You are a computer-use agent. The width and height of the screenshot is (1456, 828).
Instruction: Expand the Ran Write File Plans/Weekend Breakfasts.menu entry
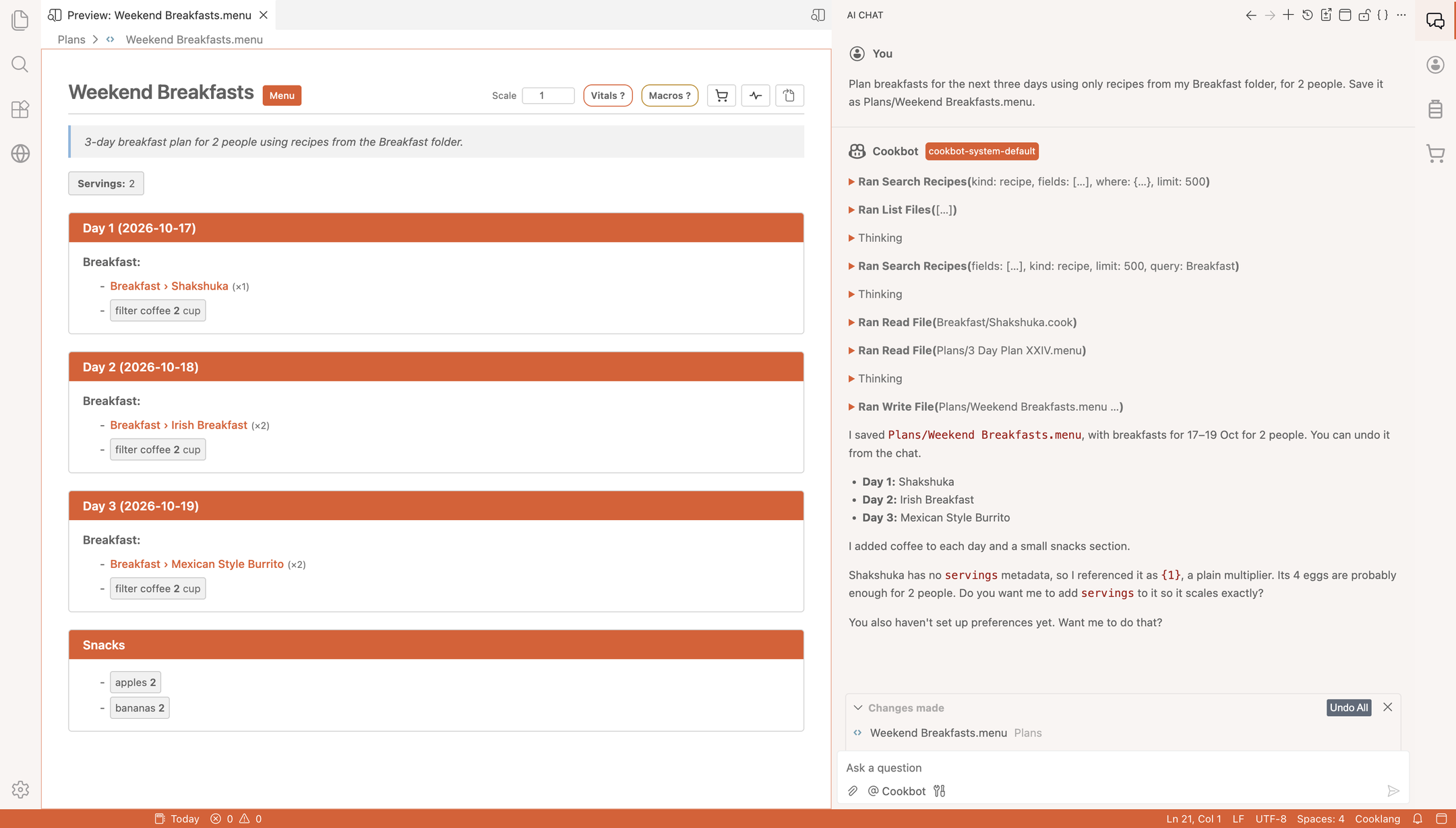tap(985, 407)
